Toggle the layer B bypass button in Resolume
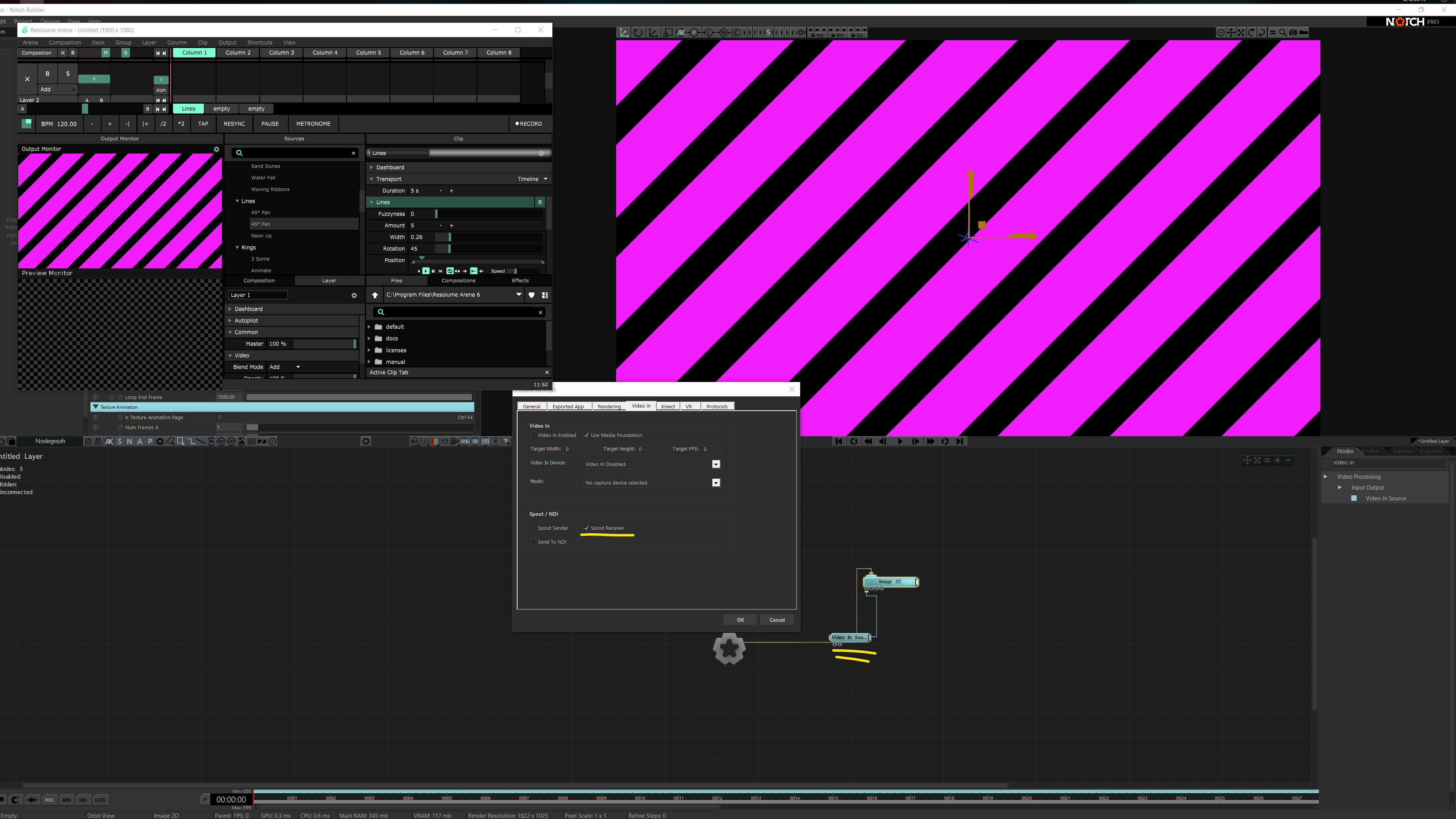Screen dimensions: 1456x819 pyautogui.click(x=48, y=73)
